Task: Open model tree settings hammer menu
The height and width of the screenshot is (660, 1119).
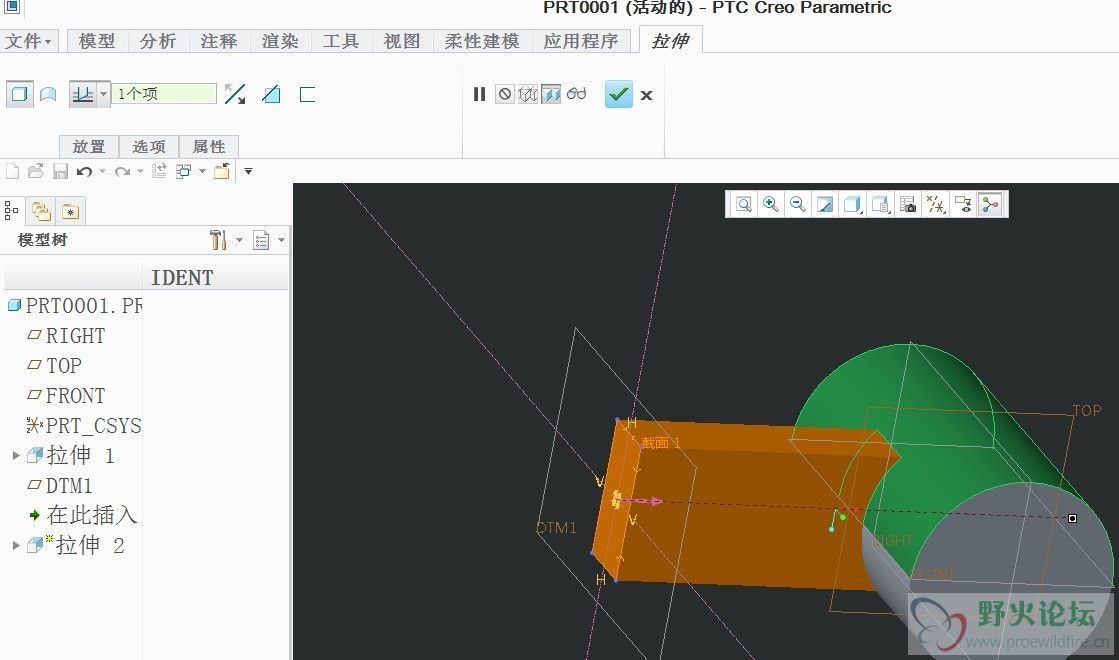Action: (218, 240)
